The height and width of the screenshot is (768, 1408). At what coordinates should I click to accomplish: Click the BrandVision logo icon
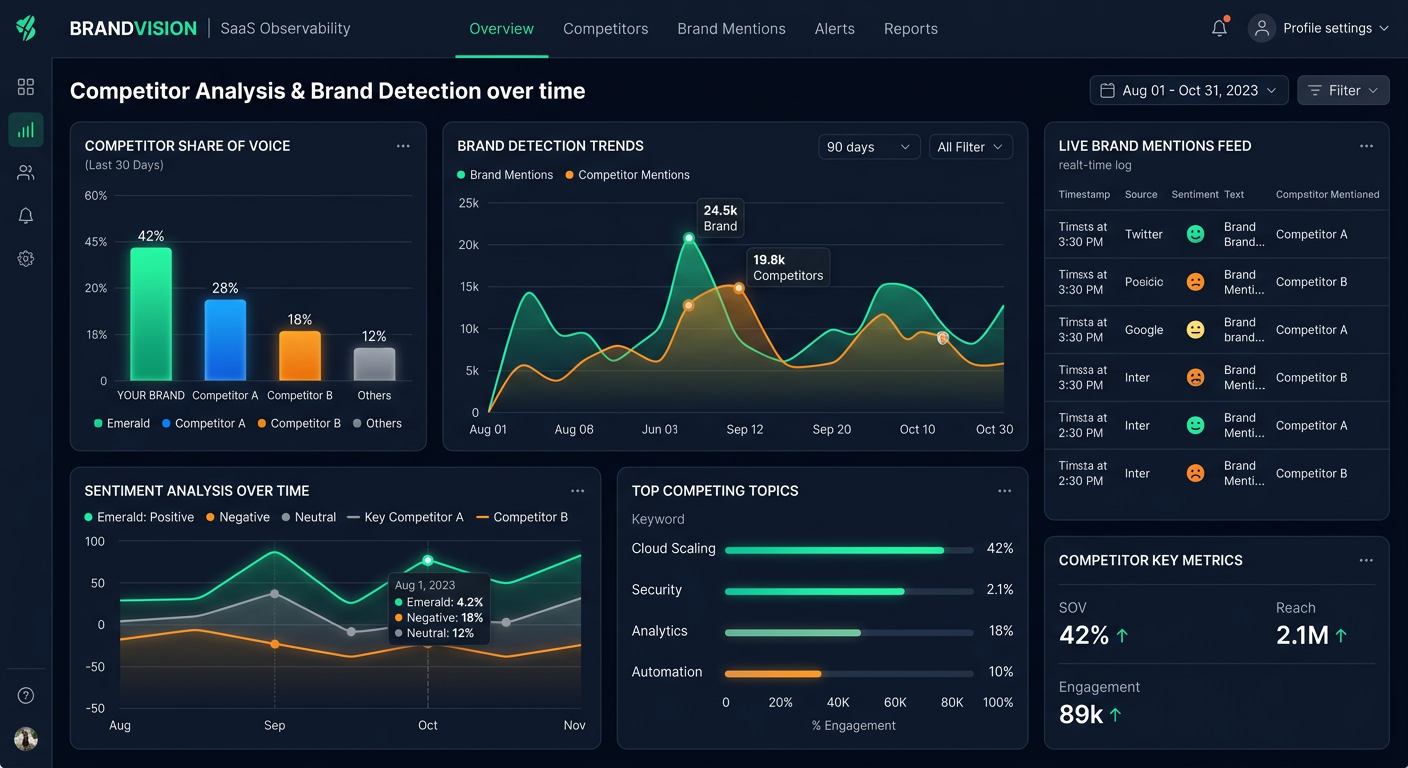(26, 27)
